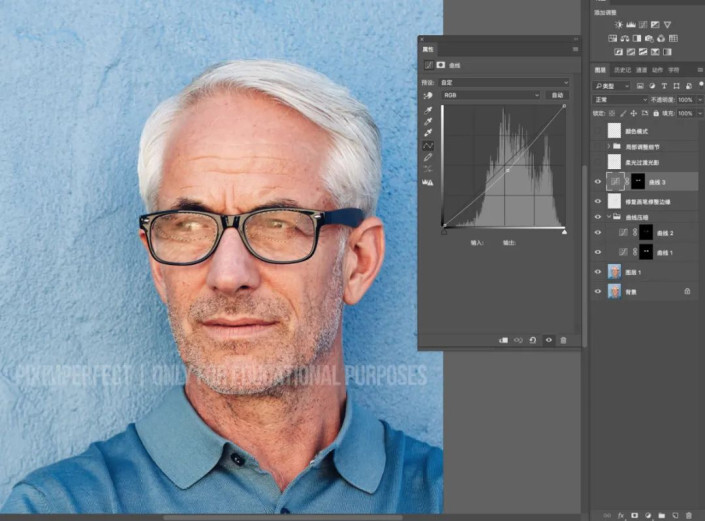The image size is (705, 521).
Task: Collapse the 曲线压暗 layer group
Action: [x=608, y=216]
